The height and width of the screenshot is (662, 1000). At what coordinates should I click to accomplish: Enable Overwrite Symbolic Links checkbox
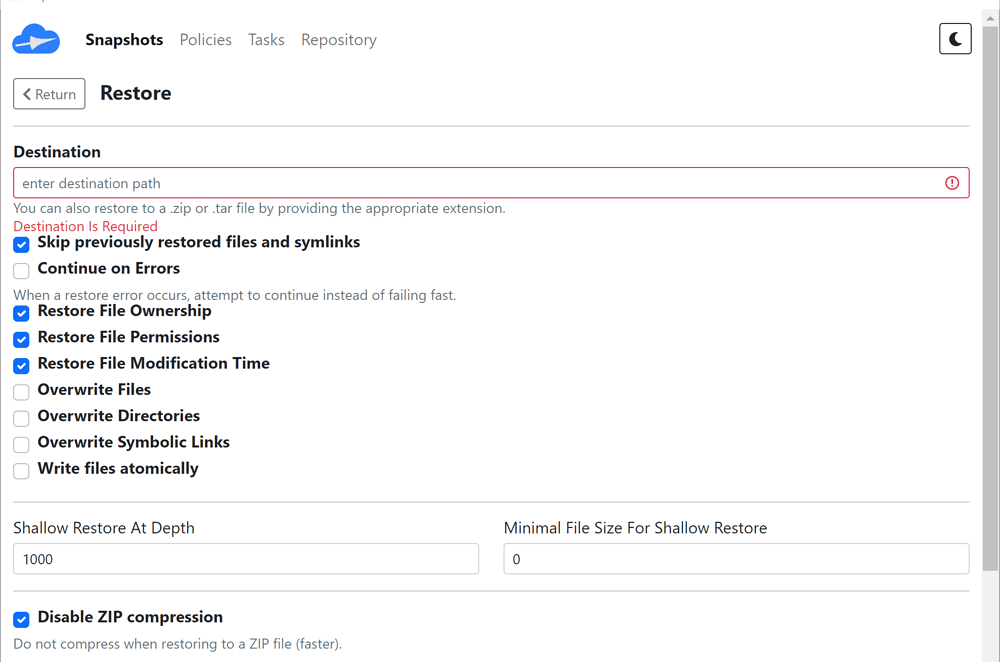coord(21,444)
